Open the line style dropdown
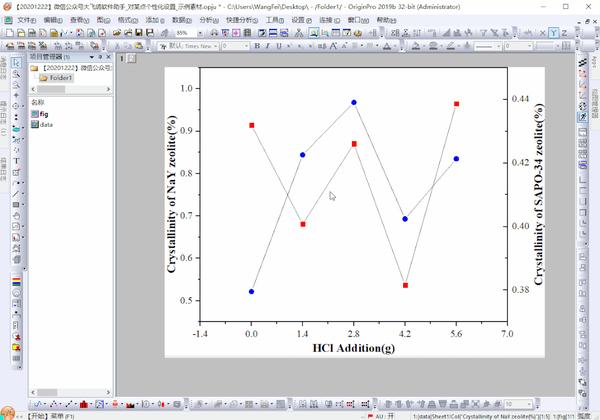This screenshot has height=420, width=600. point(499,46)
